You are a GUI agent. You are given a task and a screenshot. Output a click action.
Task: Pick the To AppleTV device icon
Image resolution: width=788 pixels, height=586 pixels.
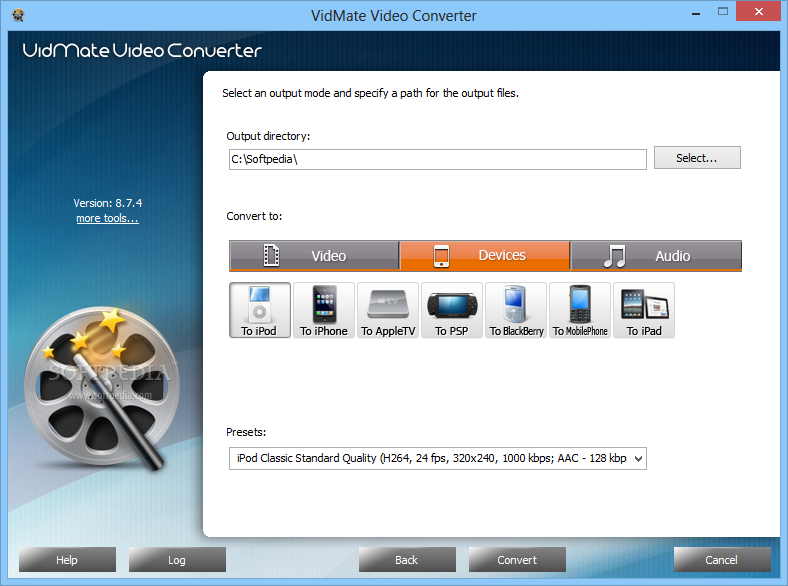click(x=387, y=310)
